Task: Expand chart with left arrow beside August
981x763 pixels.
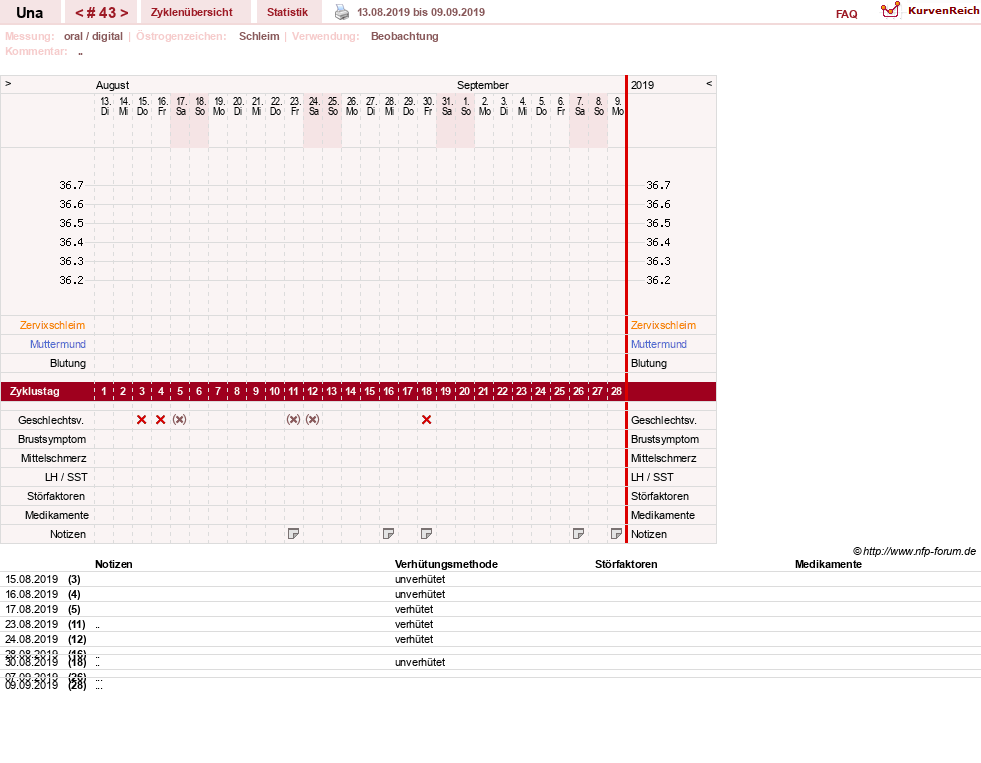Action: [x=8, y=83]
